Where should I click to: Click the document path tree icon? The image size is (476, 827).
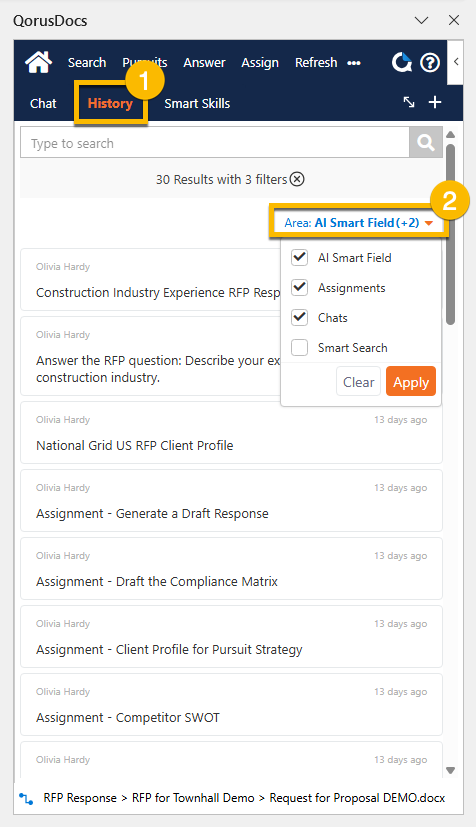point(26,798)
